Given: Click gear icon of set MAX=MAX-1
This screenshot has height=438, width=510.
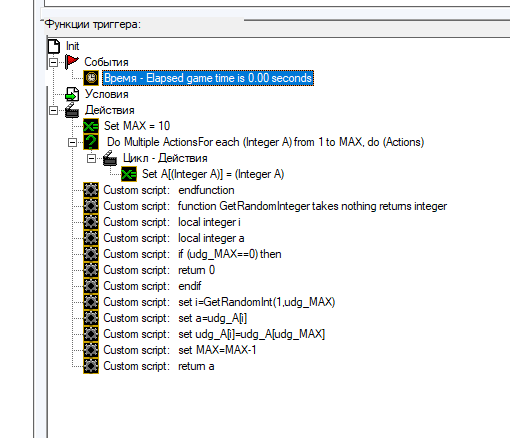Looking at the screenshot, I should click(91, 350).
